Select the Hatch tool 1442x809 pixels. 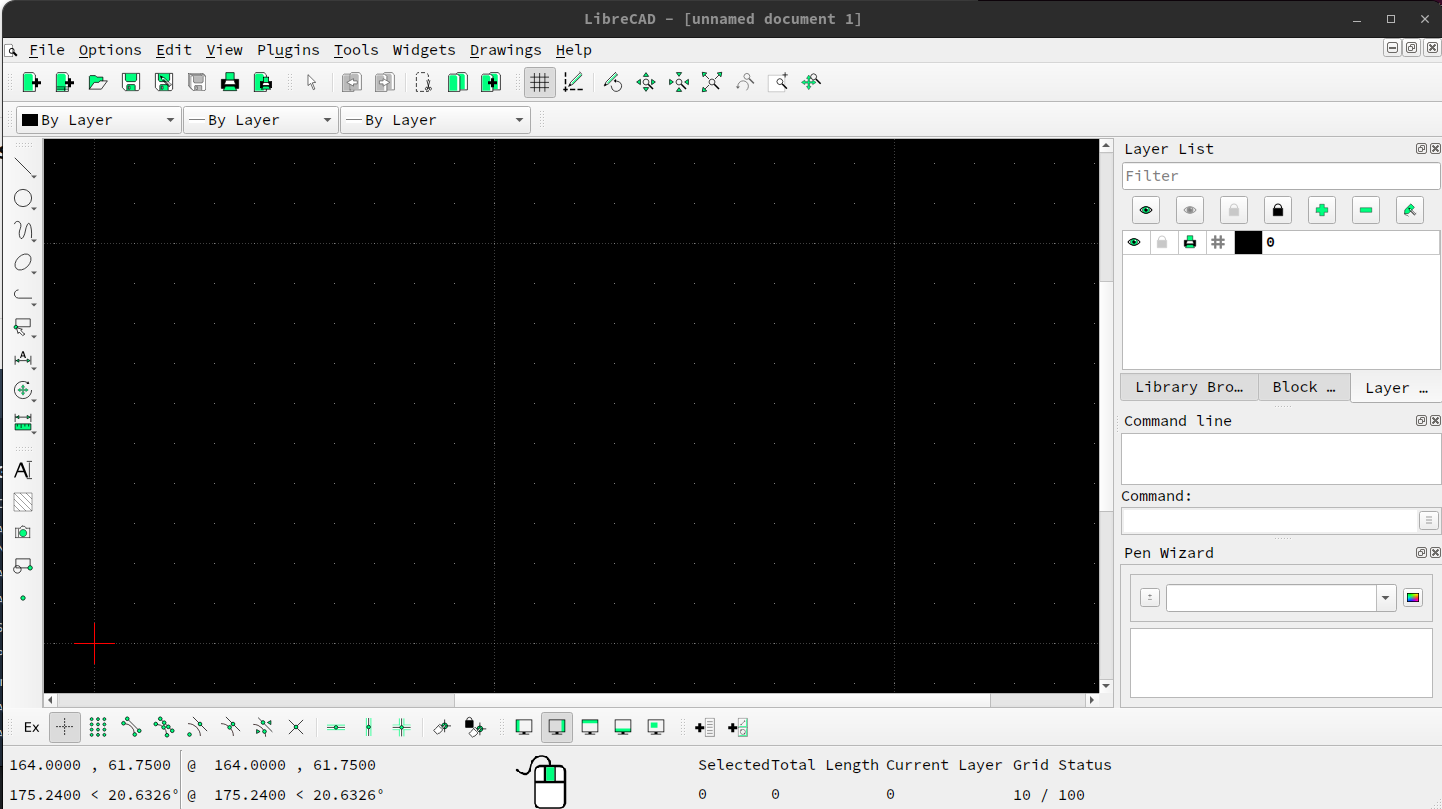coord(23,502)
